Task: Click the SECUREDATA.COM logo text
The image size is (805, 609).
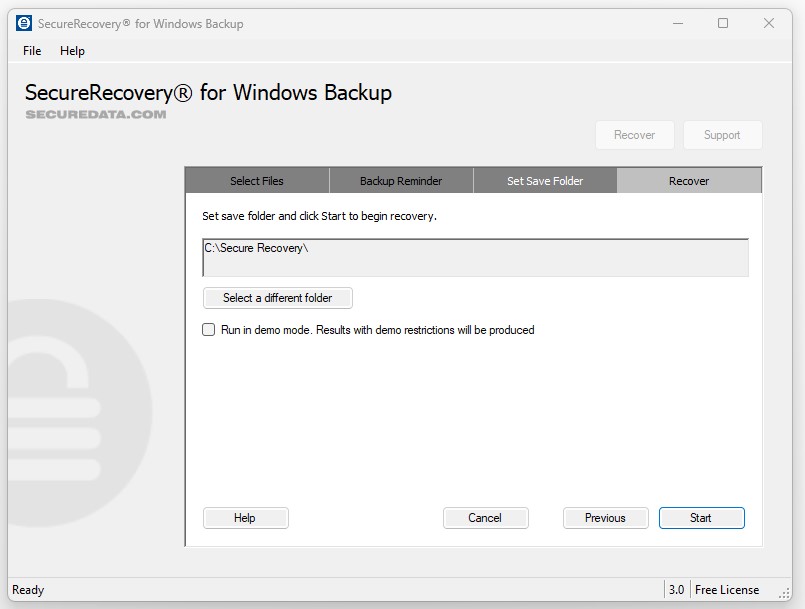Action: tap(96, 114)
